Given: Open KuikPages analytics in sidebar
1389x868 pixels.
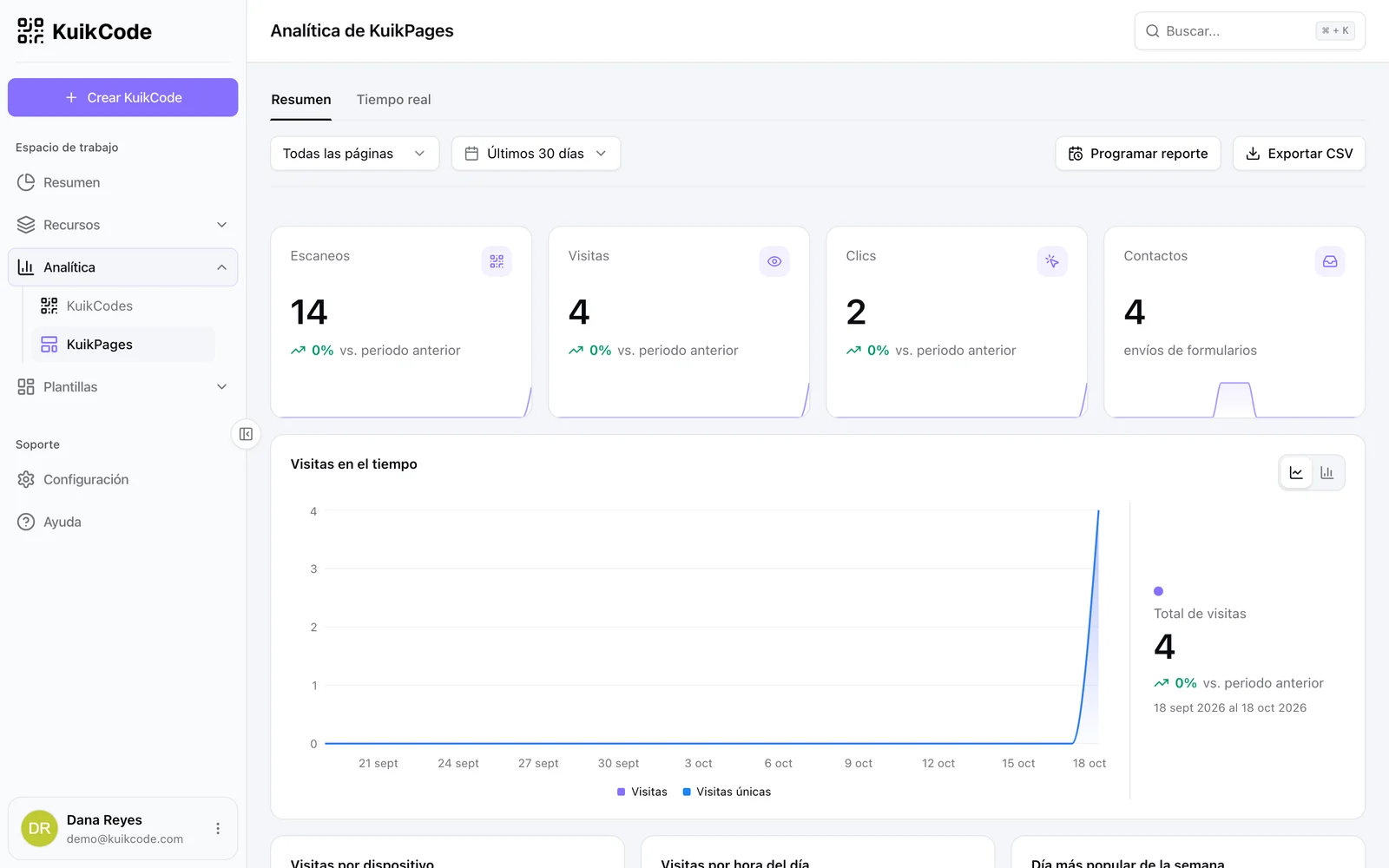Looking at the screenshot, I should 122,345.
